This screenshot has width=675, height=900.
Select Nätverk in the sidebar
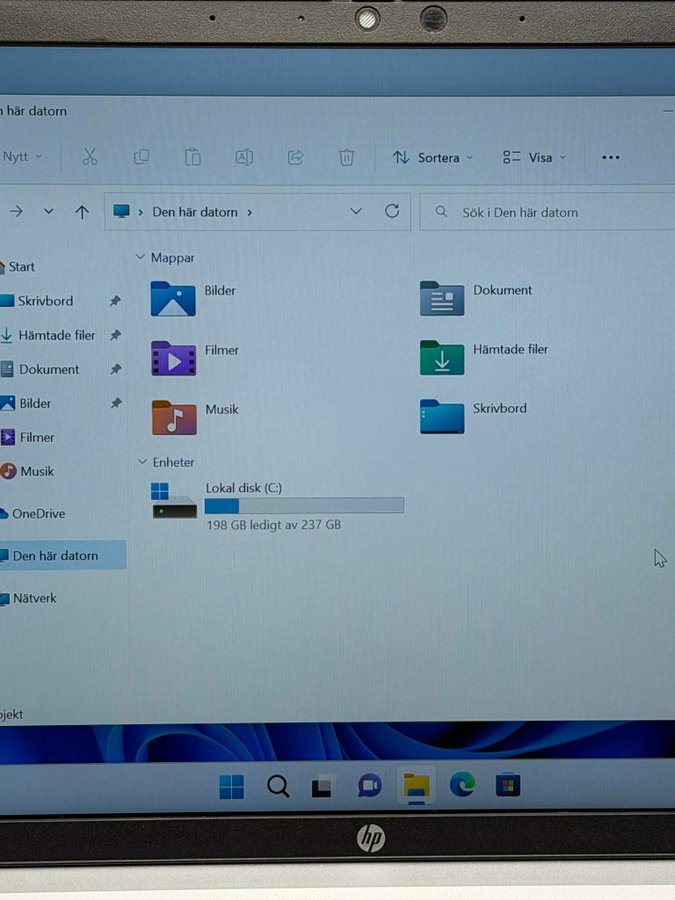point(34,598)
